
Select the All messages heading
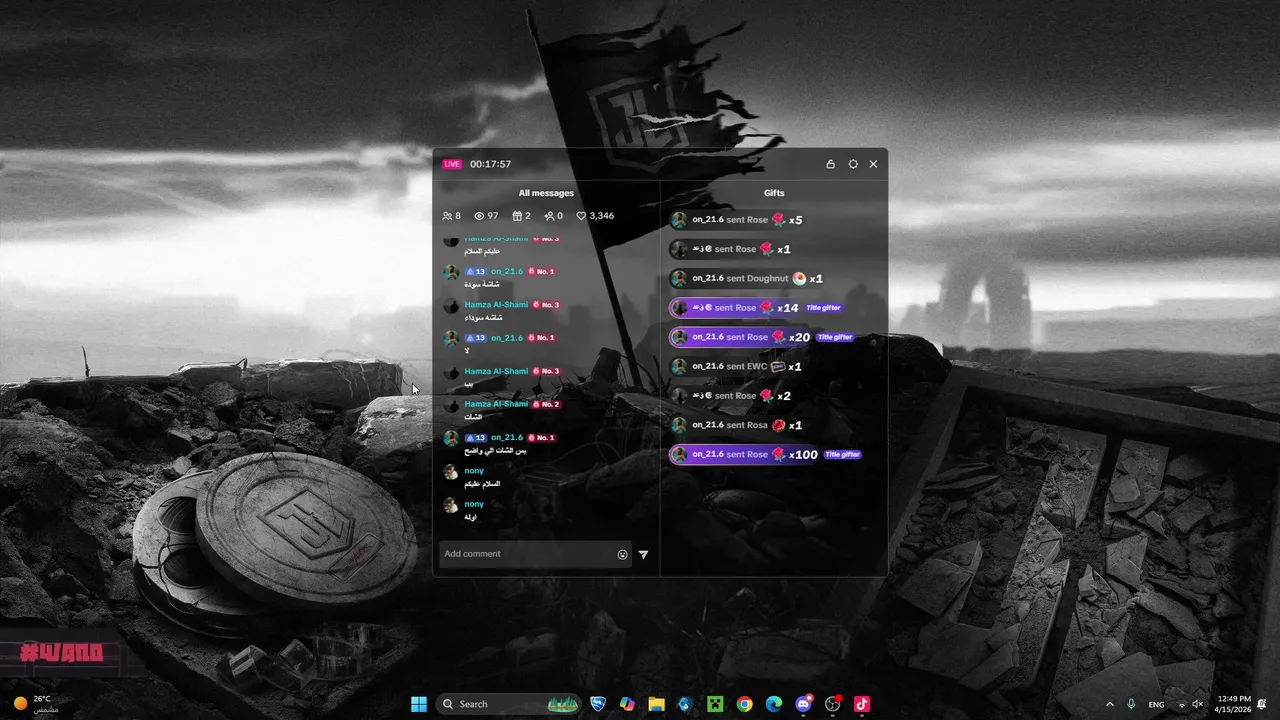click(x=546, y=193)
